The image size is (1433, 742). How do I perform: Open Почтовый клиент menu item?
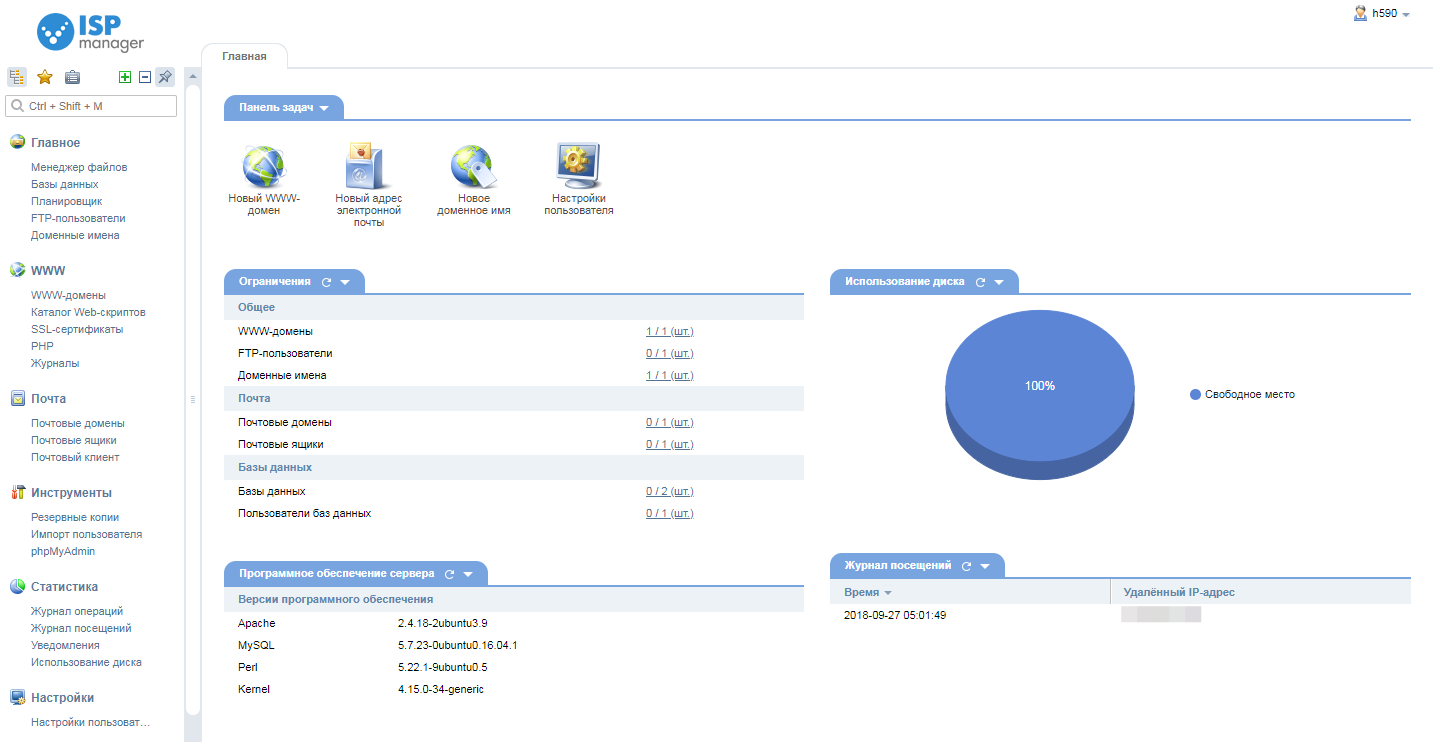click(x=75, y=457)
